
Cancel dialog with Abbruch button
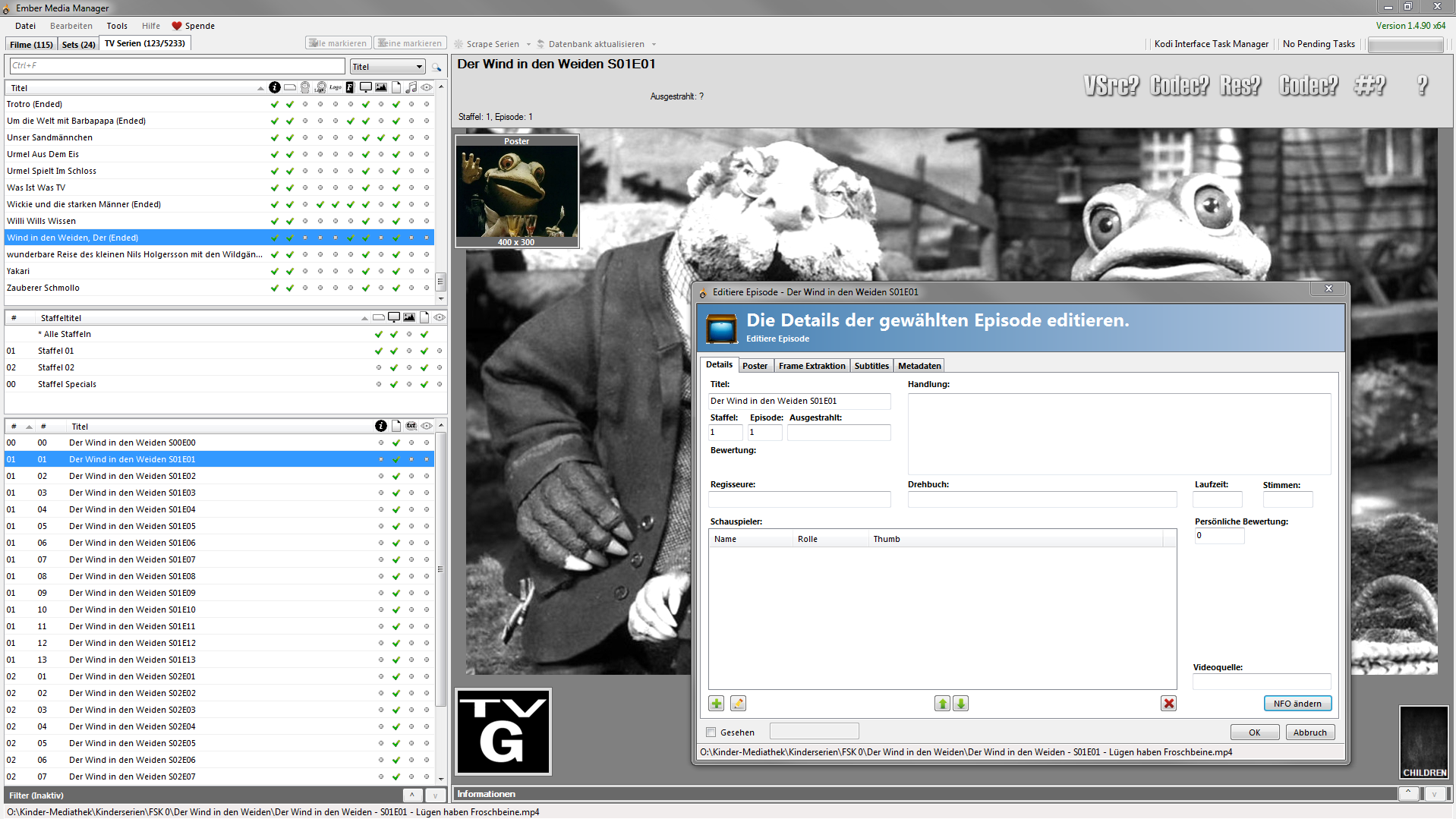[x=1310, y=732]
